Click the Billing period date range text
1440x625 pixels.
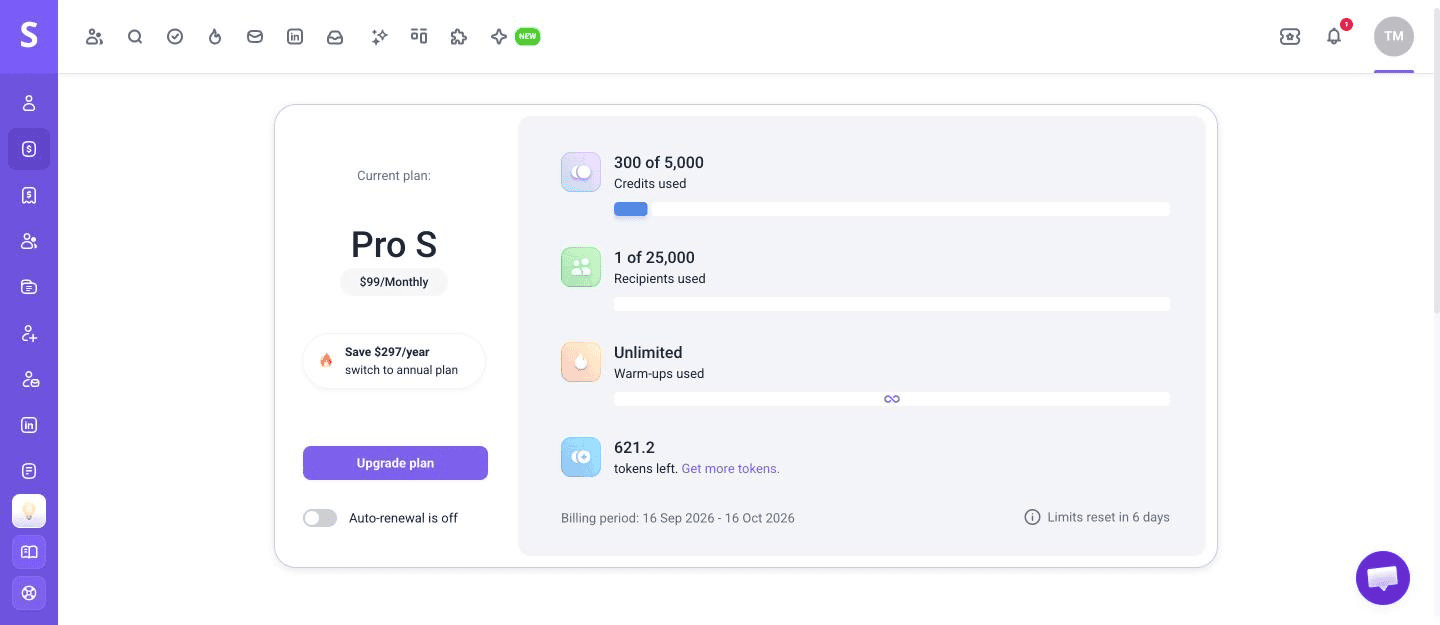678,518
